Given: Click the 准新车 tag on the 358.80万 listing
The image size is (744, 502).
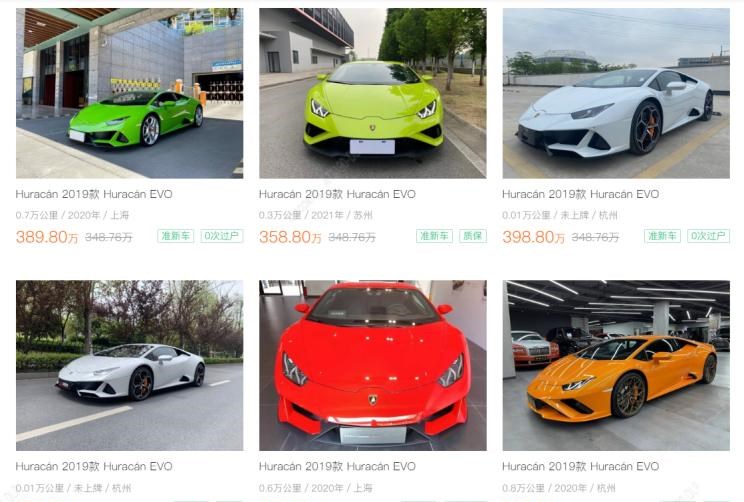Looking at the screenshot, I should [435, 236].
